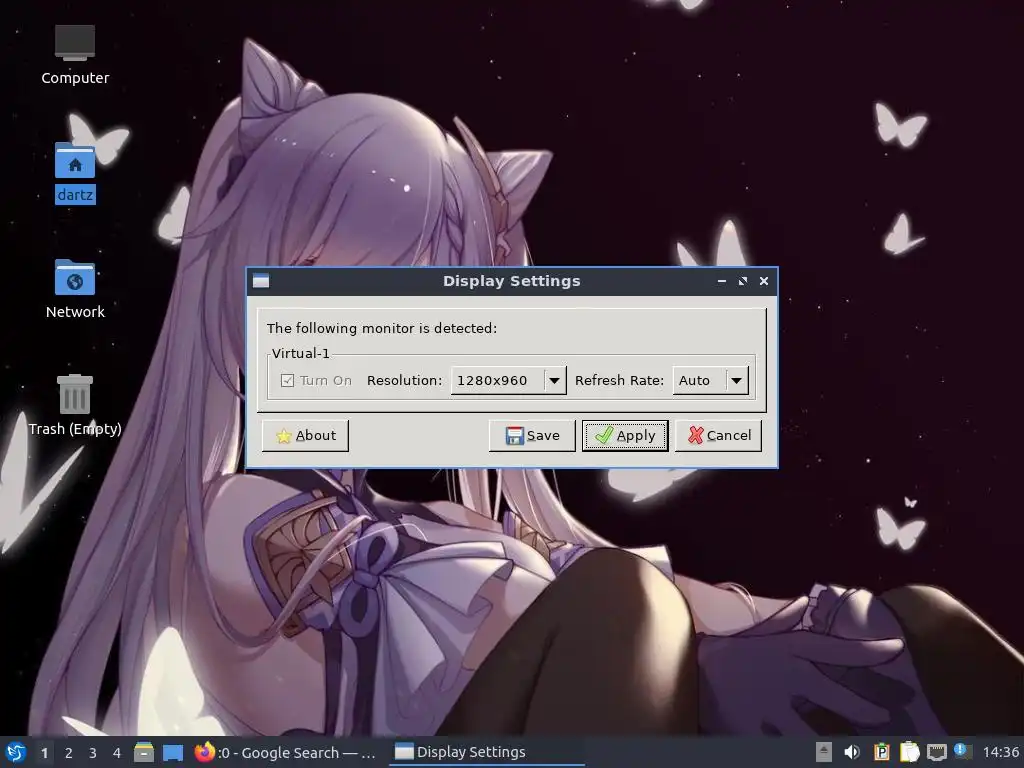Screen dimensions: 1024x768
Task: Click the Resolution: label
Action: click(x=404, y=381)
